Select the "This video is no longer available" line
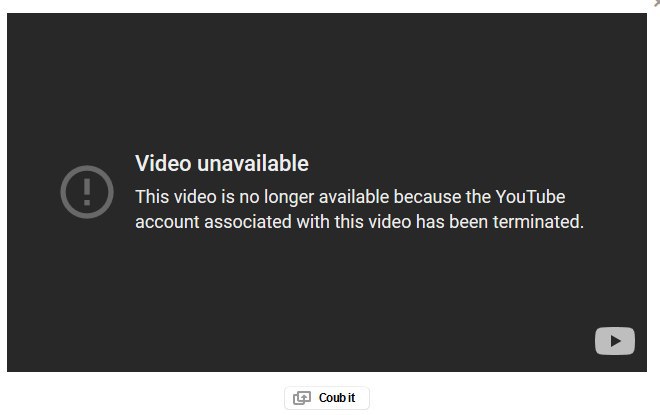 coord(350,197)
